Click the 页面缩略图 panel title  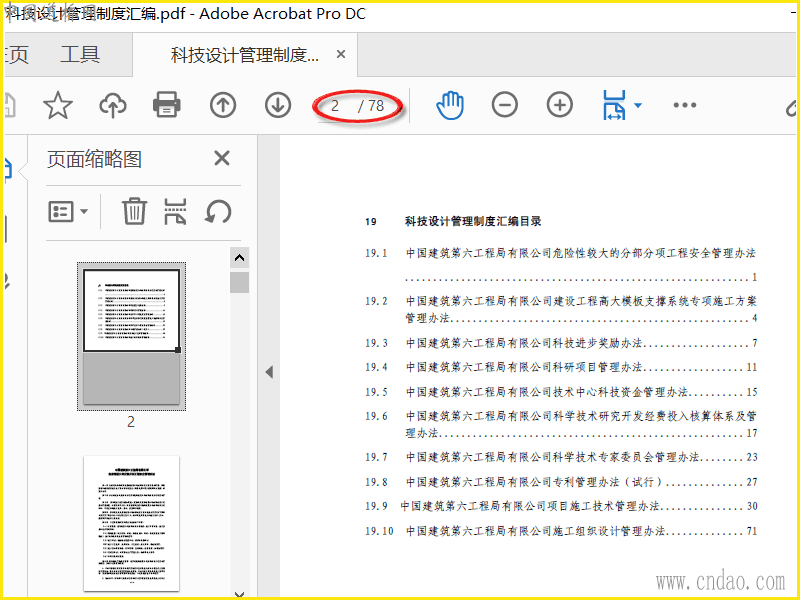click(x=94, y=159)
